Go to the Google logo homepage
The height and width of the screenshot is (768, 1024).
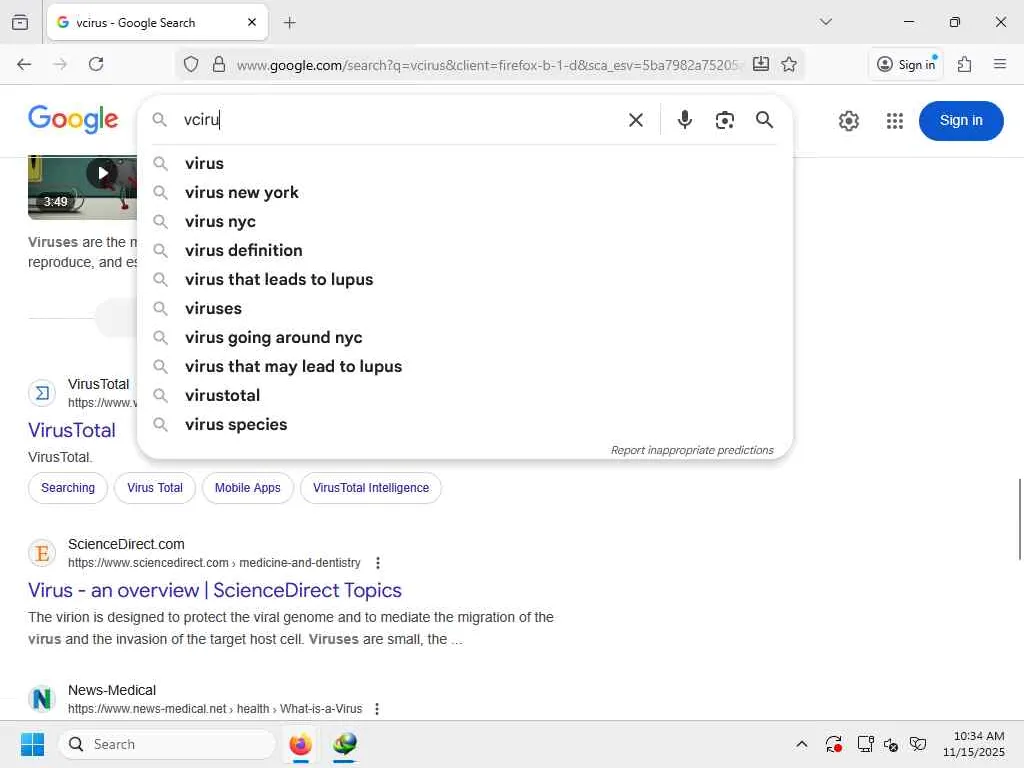73,119
